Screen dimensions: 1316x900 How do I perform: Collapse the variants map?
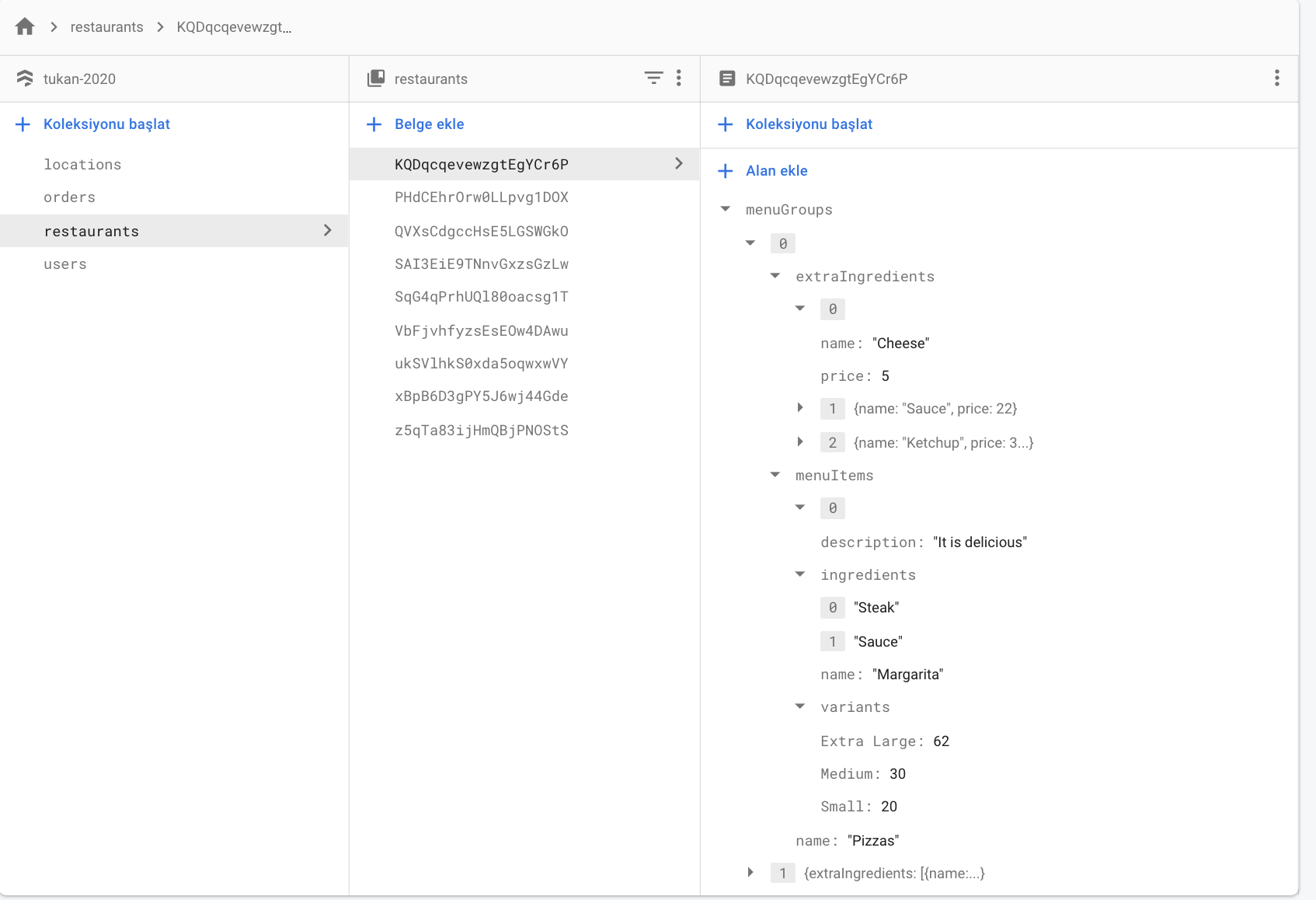click(800, 706)
